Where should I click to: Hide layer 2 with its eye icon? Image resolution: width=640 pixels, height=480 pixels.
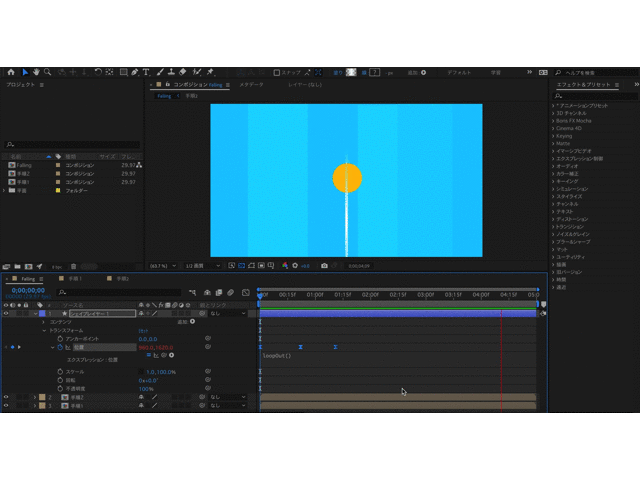tap(7, 397)
